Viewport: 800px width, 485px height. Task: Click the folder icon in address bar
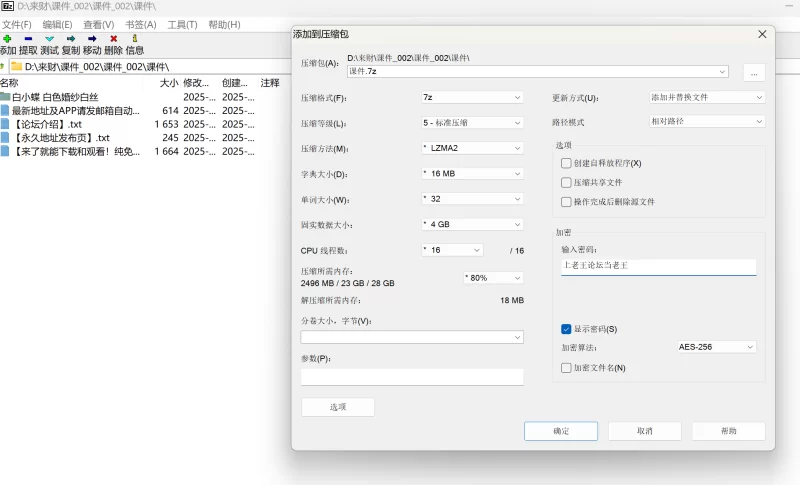(x=16, y=66)
